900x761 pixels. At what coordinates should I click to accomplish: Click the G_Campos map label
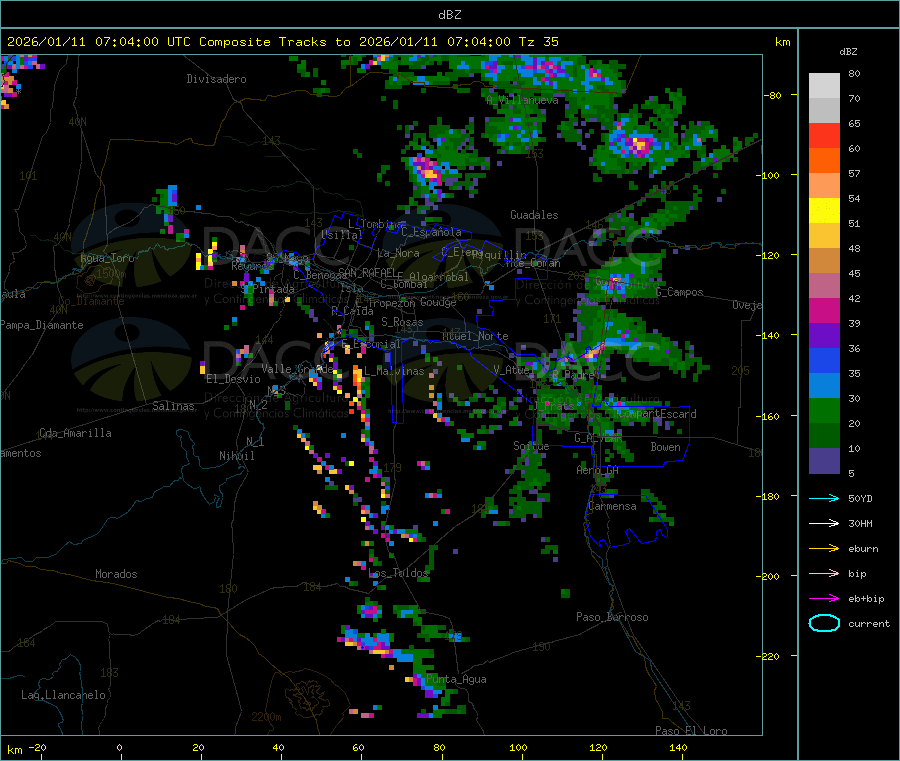[x=679, y=292]
